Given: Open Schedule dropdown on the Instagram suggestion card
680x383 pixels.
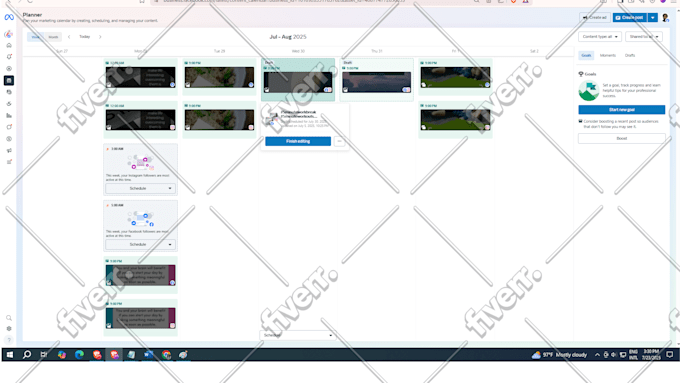Looking at the screenshot, I should [x=141, y=189].
